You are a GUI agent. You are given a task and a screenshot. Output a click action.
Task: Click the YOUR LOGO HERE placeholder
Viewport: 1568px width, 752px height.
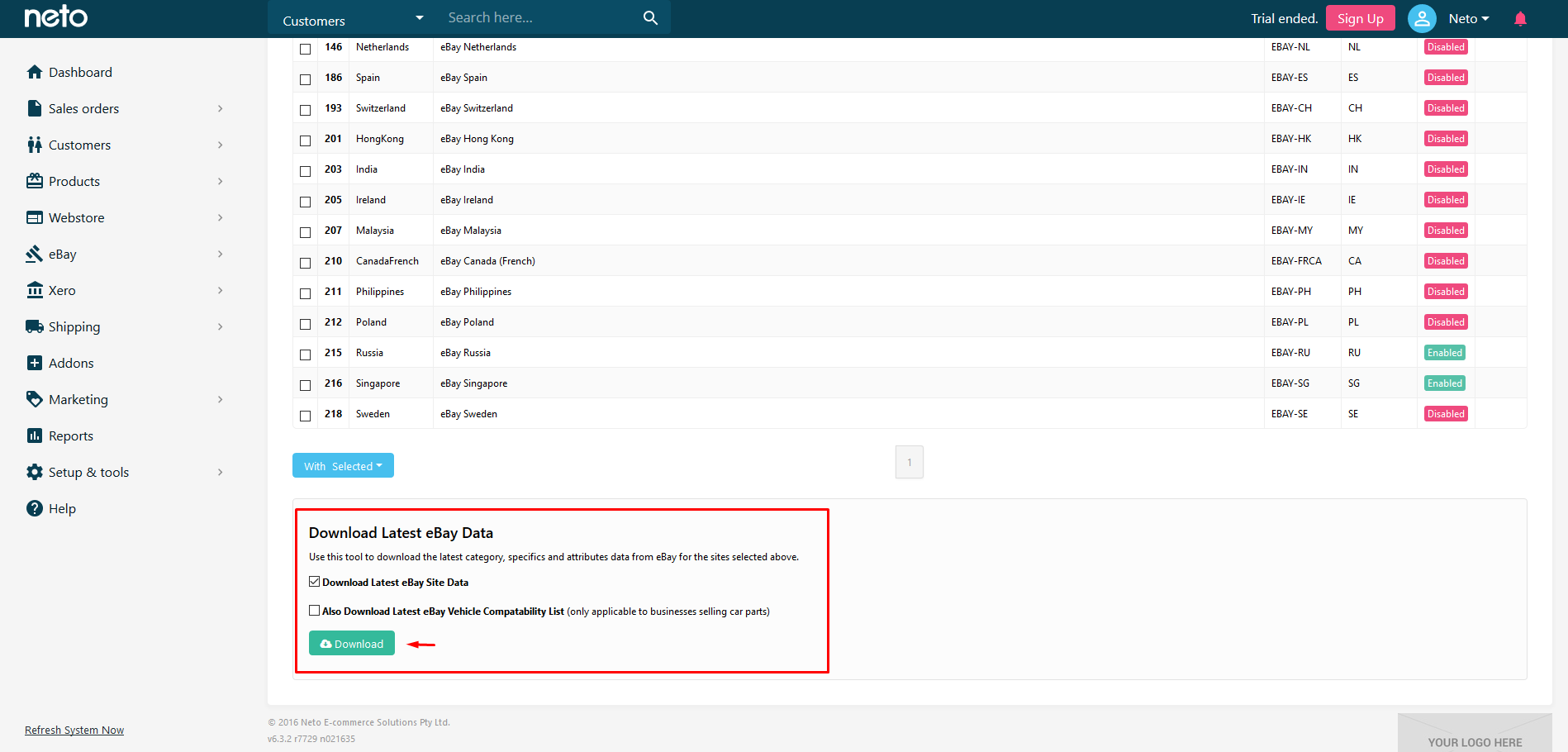(1475, 733)
